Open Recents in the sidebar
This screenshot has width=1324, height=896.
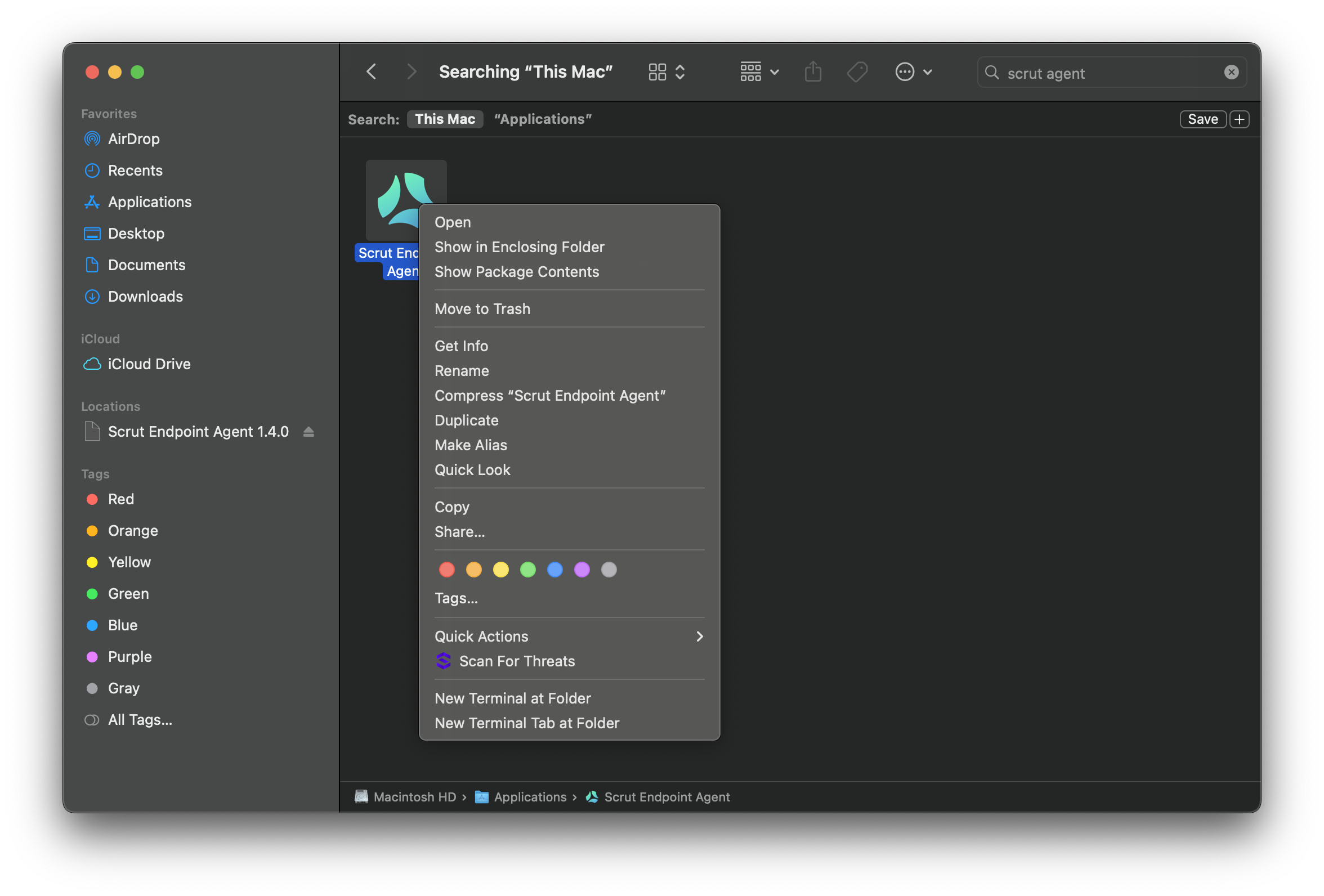(123, 171)
